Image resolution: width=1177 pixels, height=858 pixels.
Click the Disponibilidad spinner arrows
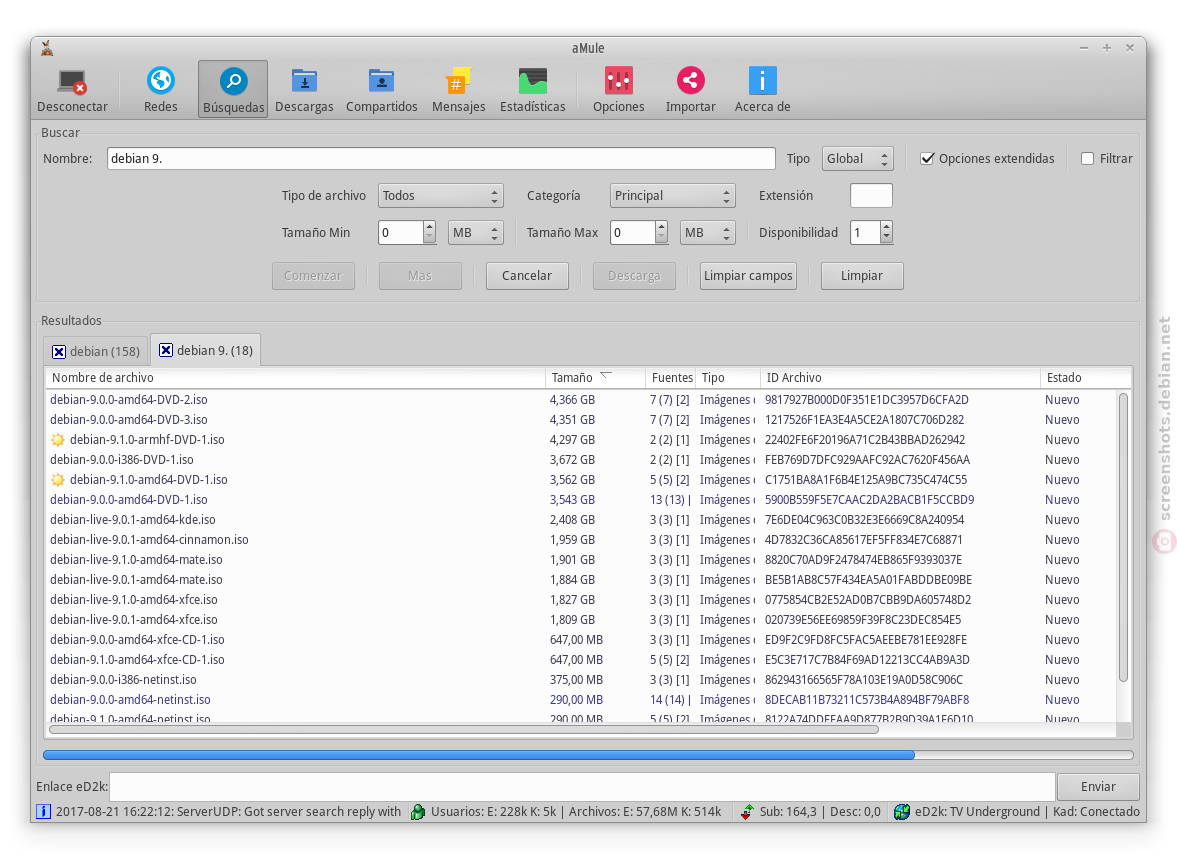pos(887,233)
